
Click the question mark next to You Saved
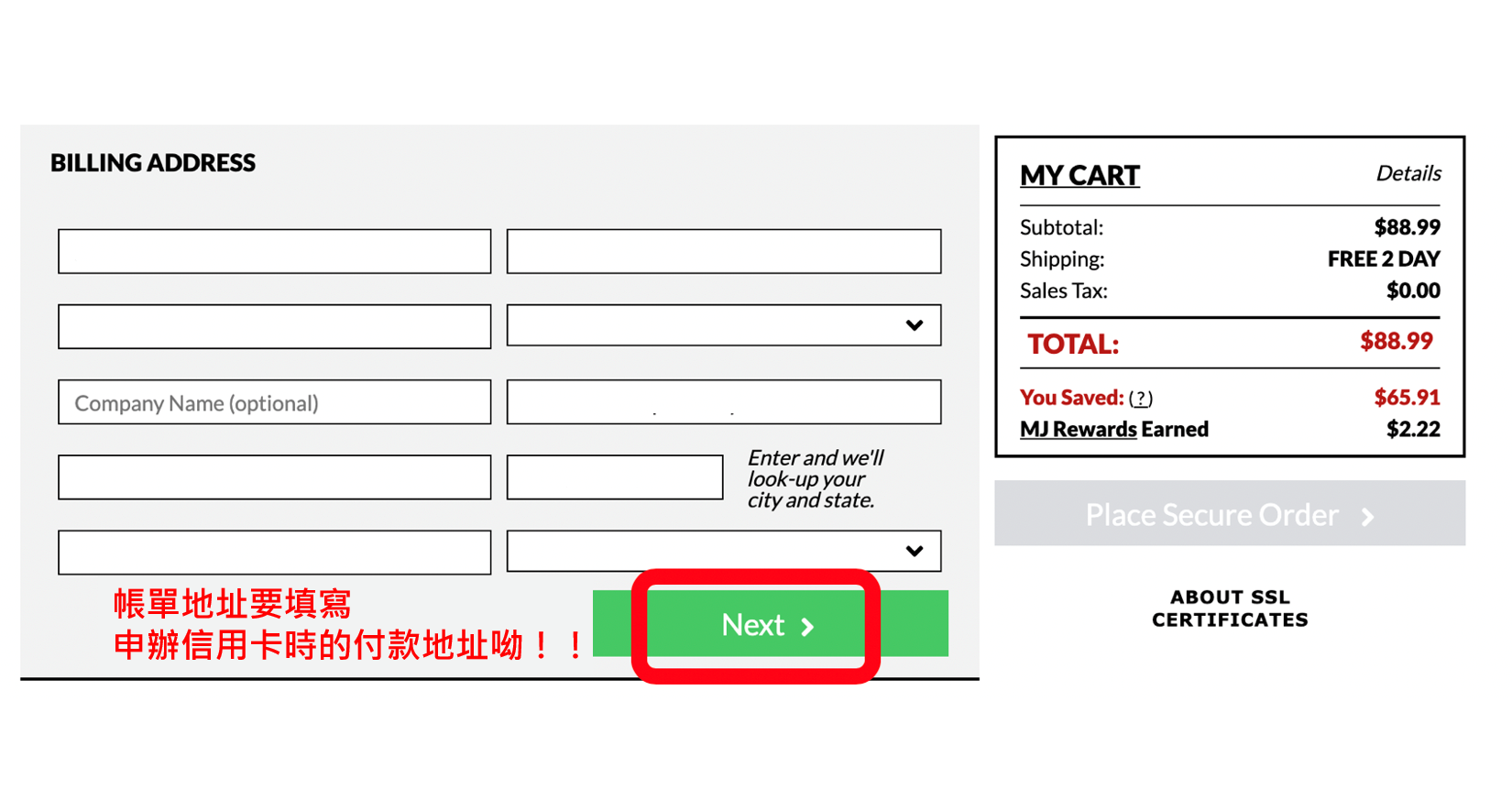coord(1140,399)
